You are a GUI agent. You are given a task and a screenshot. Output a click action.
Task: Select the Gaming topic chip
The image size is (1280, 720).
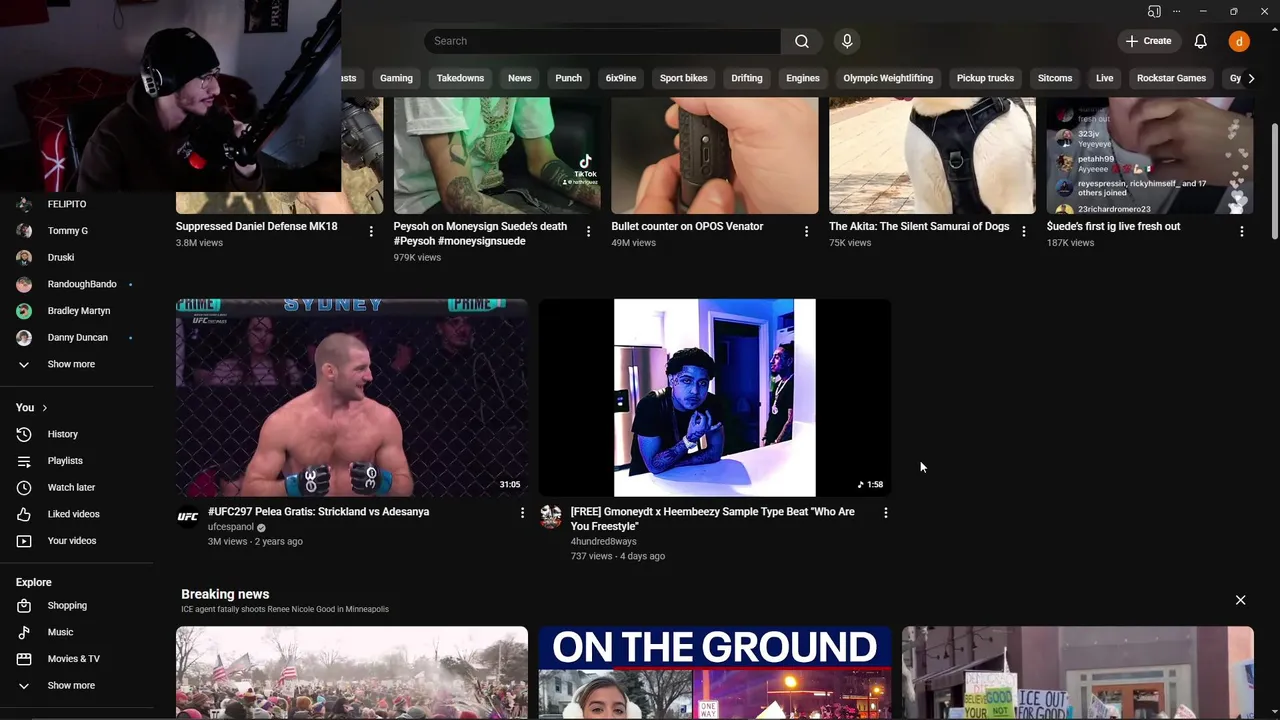396,78
